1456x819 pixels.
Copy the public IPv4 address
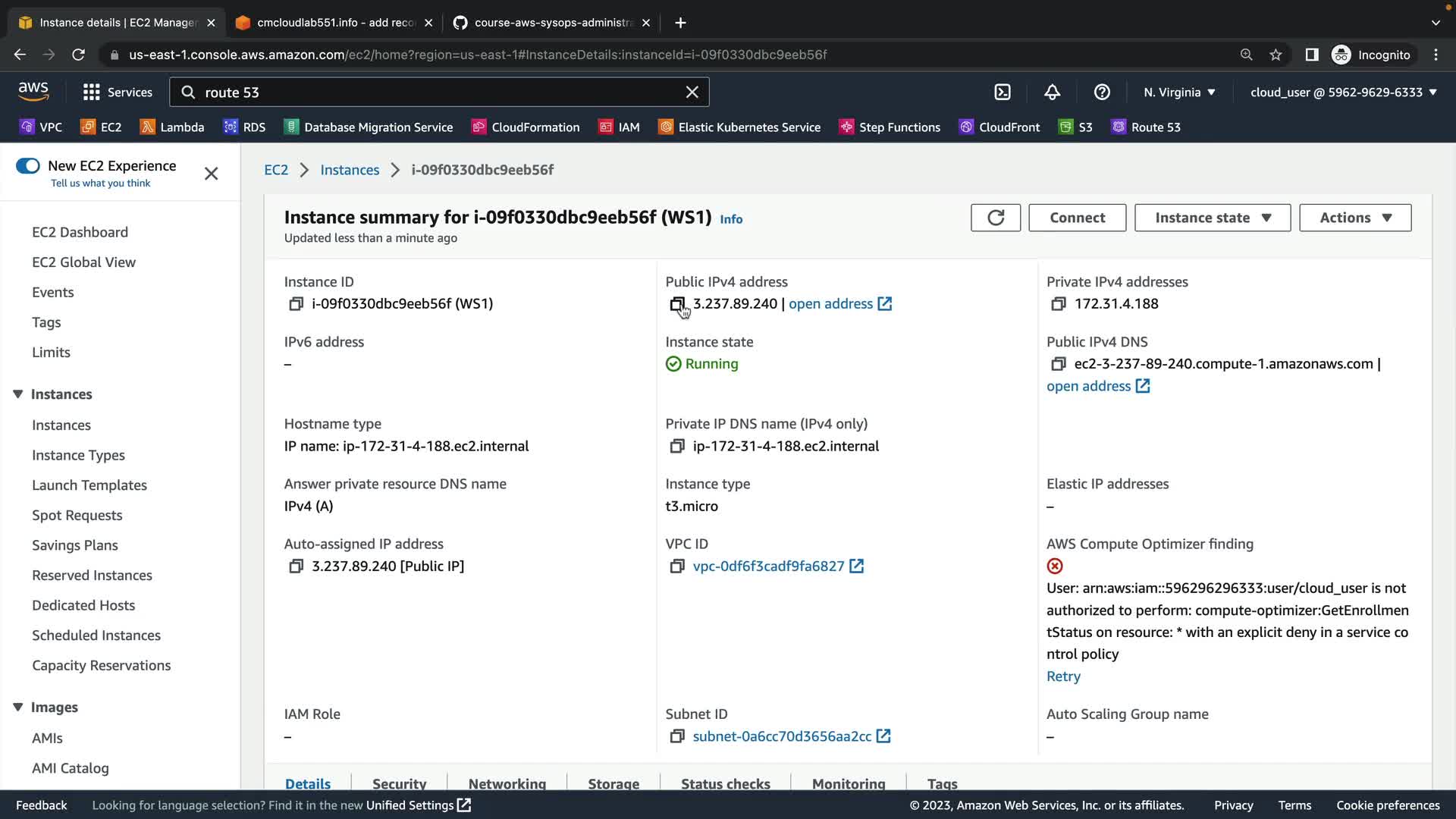tap(676, 304)
